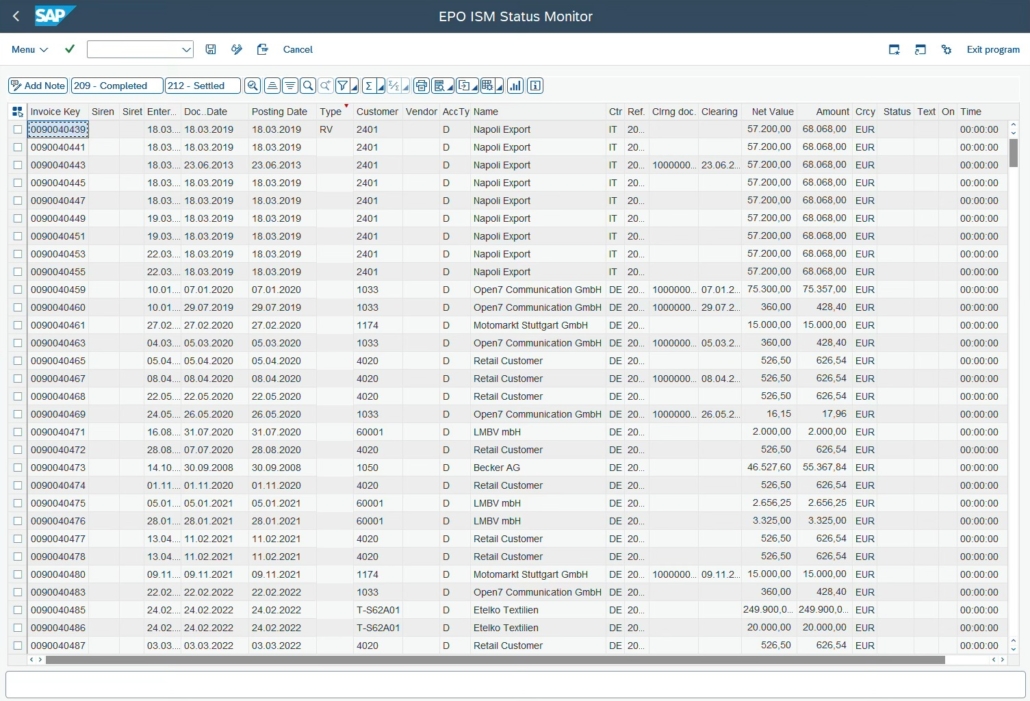Click the Information icon in ALV toolbar
1030x701 pixels.
(x=535, y=85)
